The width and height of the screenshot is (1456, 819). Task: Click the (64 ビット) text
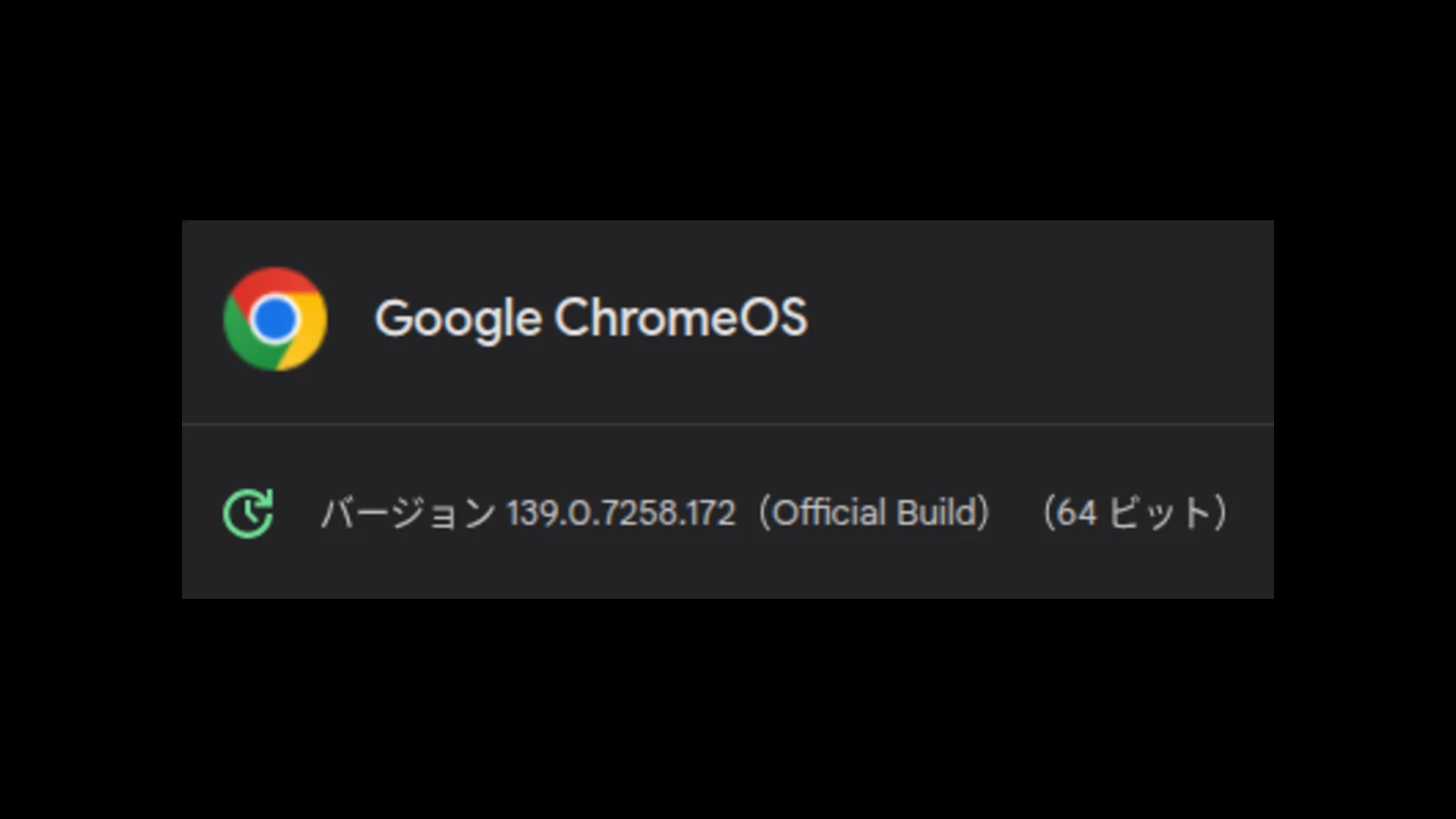(1135, 512)
